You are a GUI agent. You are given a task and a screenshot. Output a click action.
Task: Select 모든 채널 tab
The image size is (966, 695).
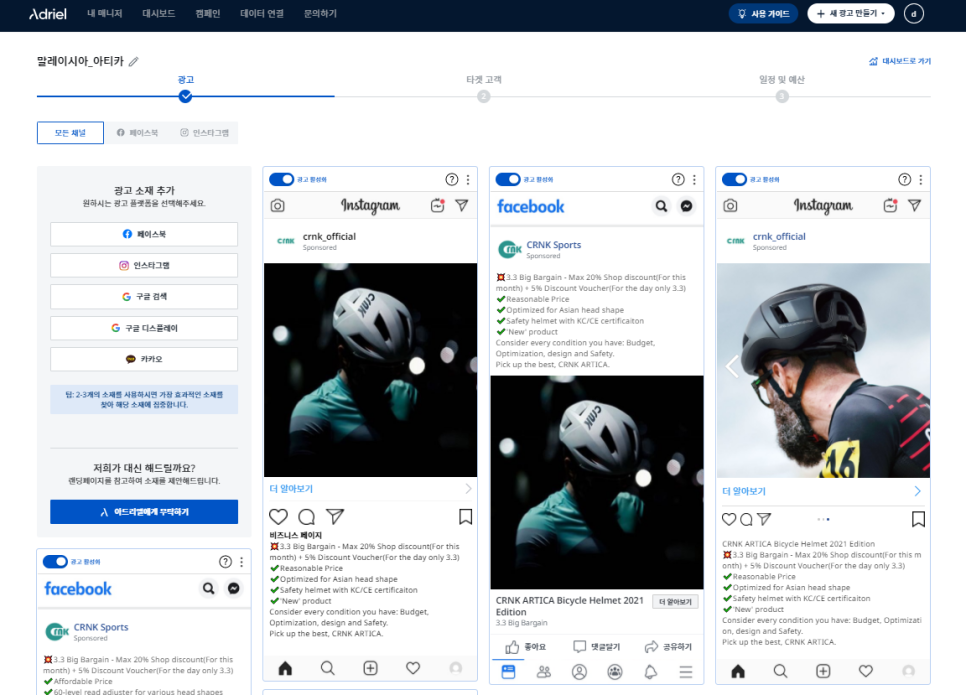[x=70, y=132]
